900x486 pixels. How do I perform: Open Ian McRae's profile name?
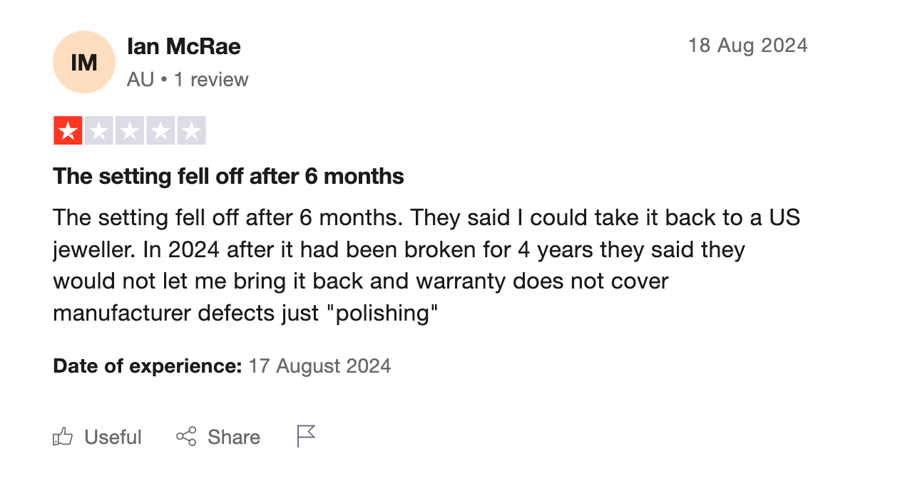pos(184,46)
